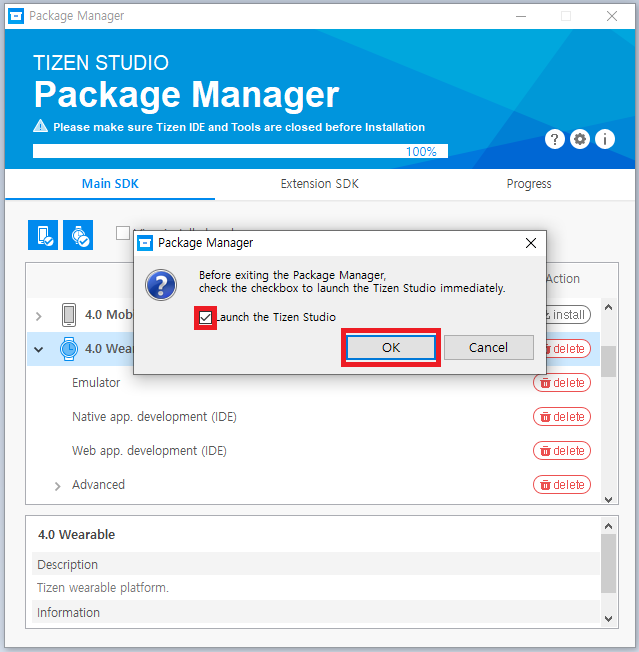Select the mobile profile filter icon
The width and height of the screenshot is (639, 652).
tap(43, 235)
